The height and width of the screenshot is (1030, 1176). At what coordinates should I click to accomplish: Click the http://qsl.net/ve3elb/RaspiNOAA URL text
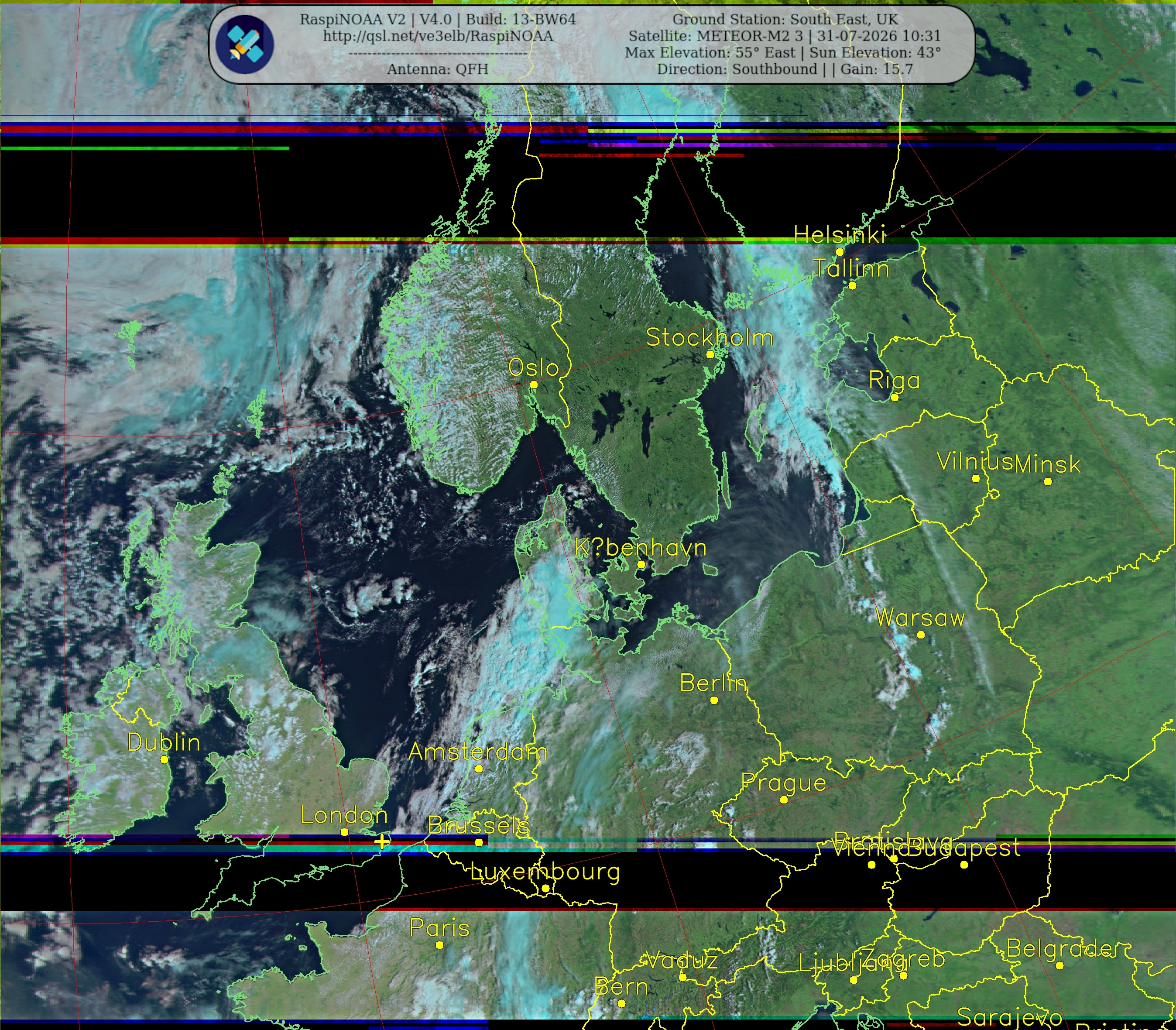pos(438,36)
